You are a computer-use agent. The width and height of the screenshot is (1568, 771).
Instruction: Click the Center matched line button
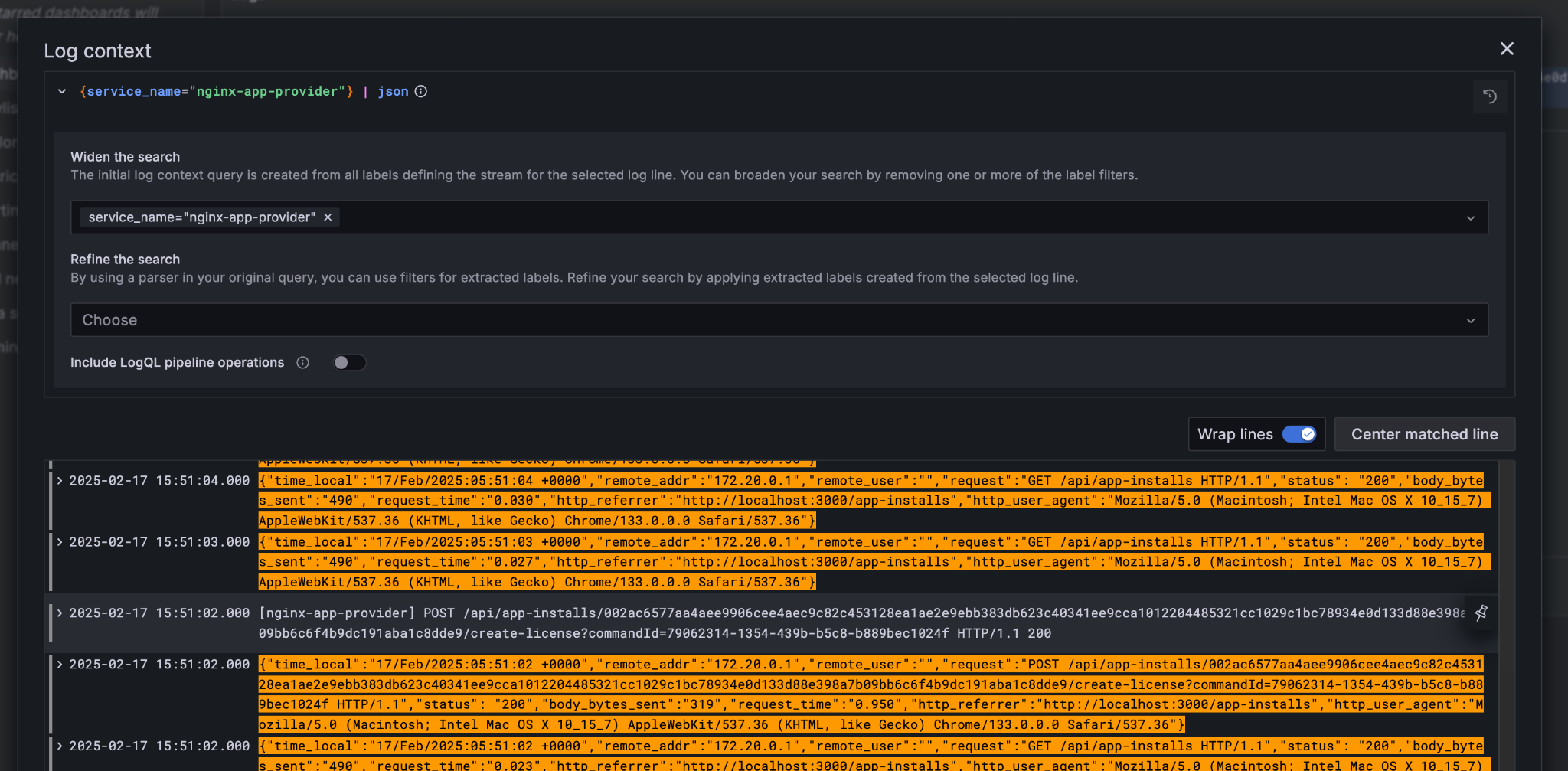(x=1424, y=434)
